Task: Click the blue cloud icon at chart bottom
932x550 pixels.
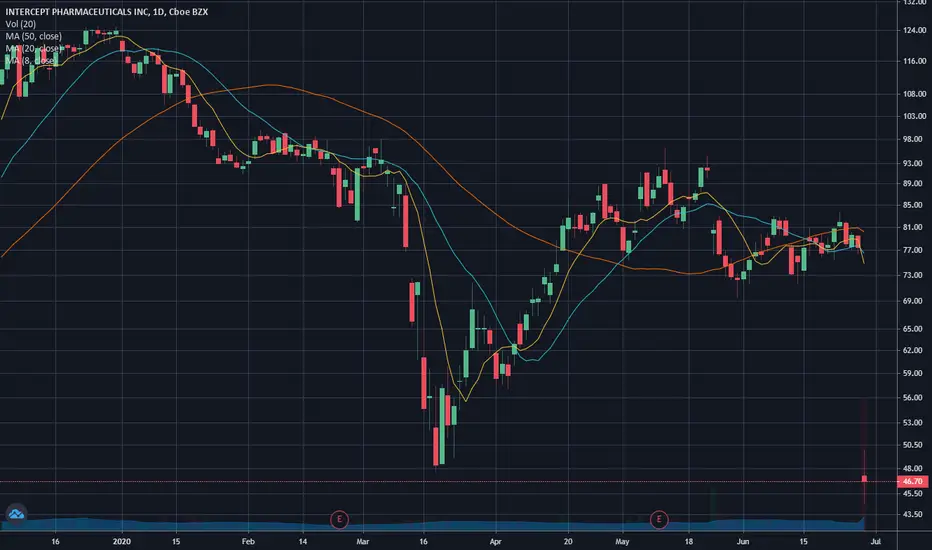Action: (16, 514)
